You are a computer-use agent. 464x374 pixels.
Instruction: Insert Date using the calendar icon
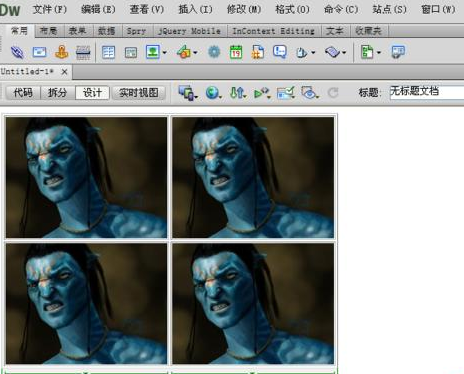[236, 52]
